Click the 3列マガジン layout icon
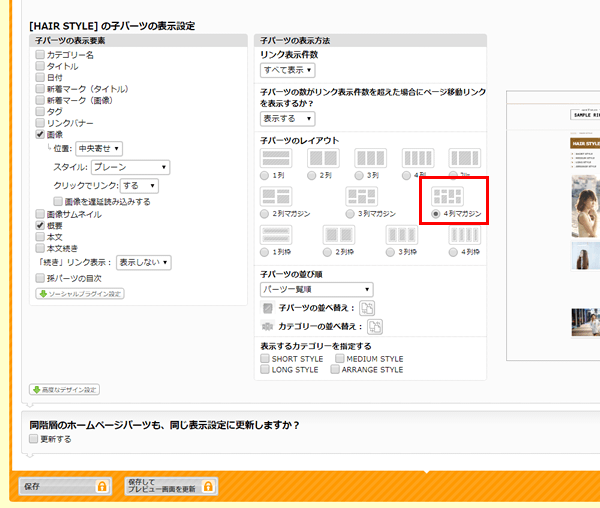Image resolution: width=600 pixels, height=508 pixels. 360,196
